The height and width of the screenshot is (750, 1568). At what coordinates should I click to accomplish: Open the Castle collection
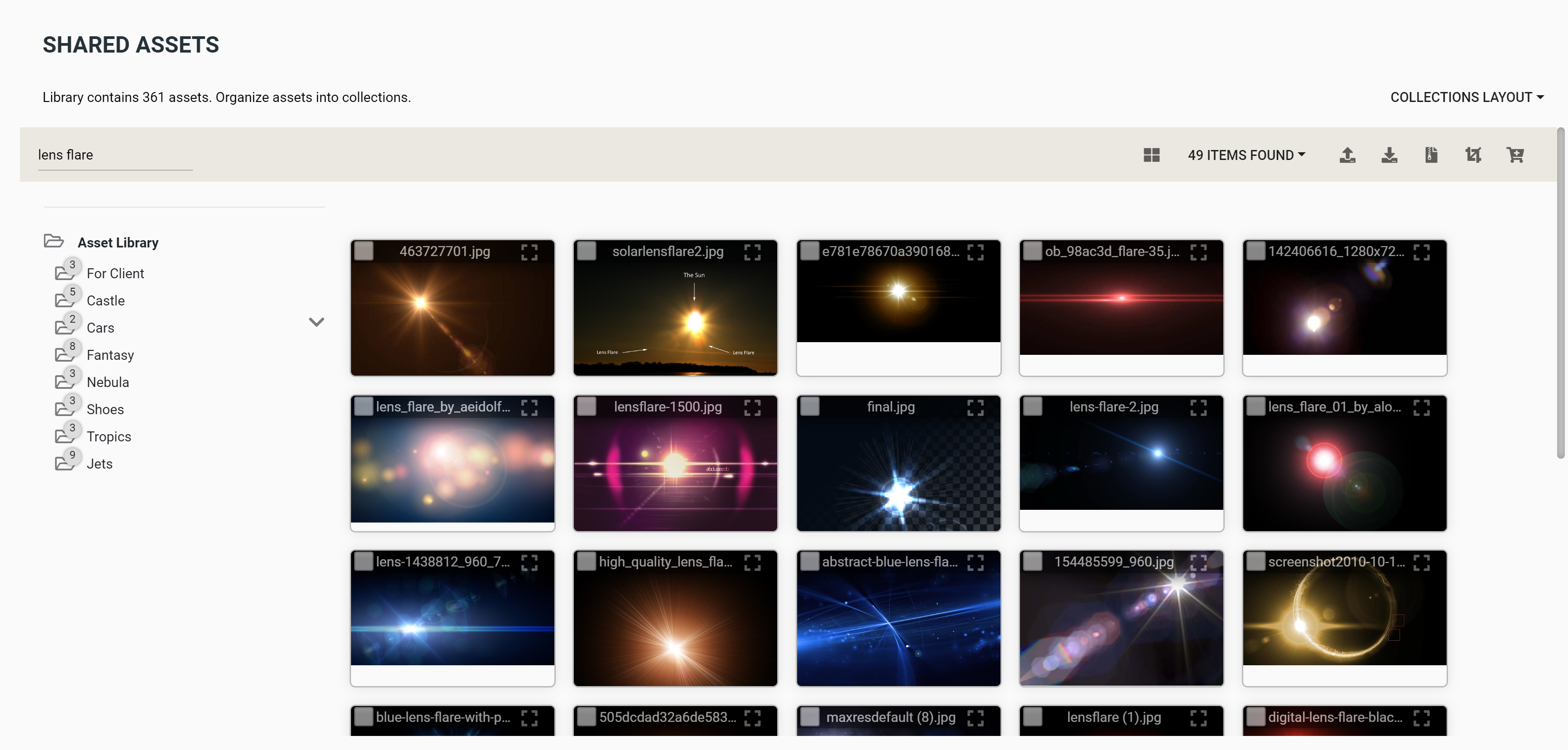(106, 300)
